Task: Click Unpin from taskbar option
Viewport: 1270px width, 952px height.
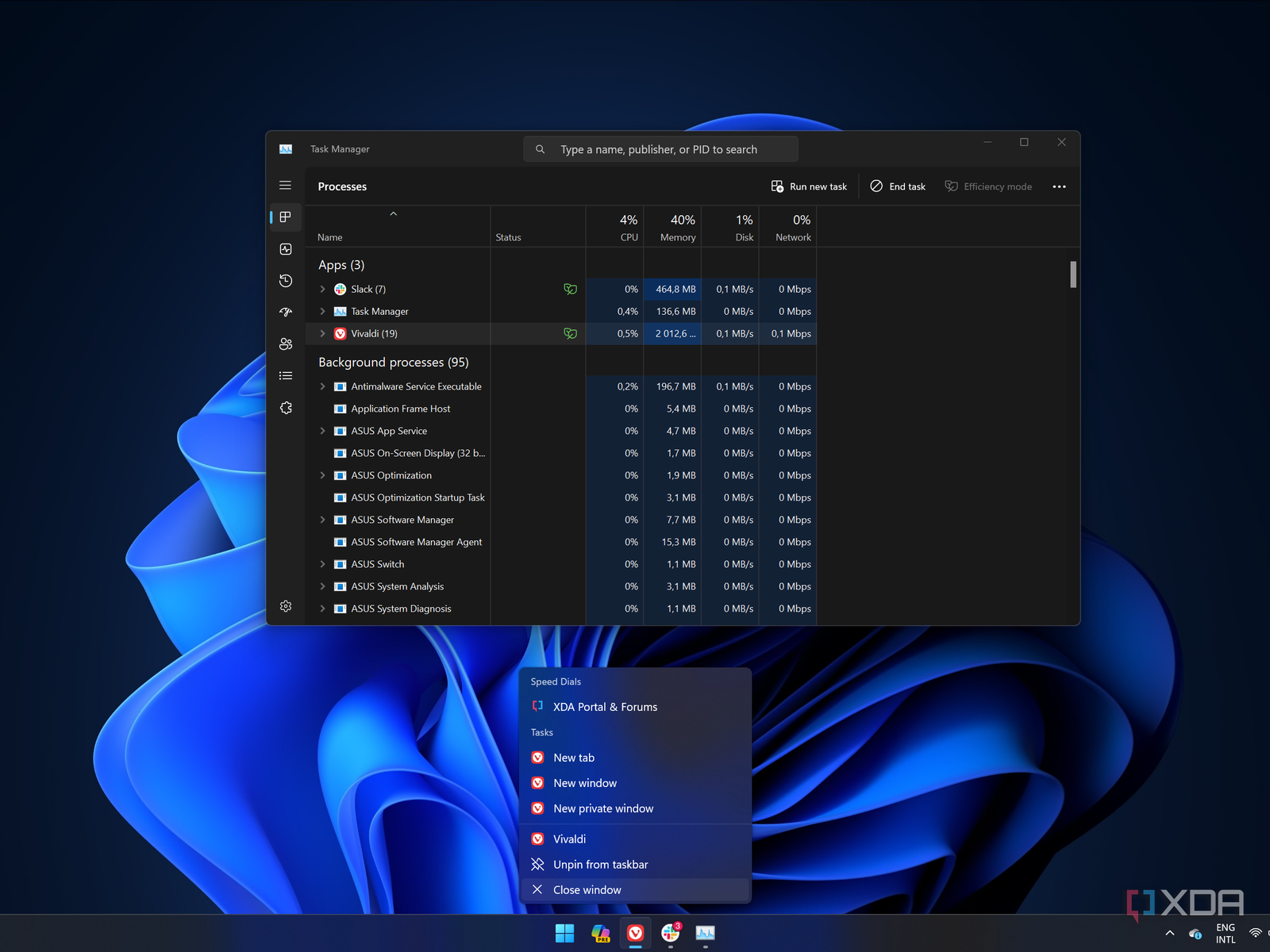Action: 600,865
